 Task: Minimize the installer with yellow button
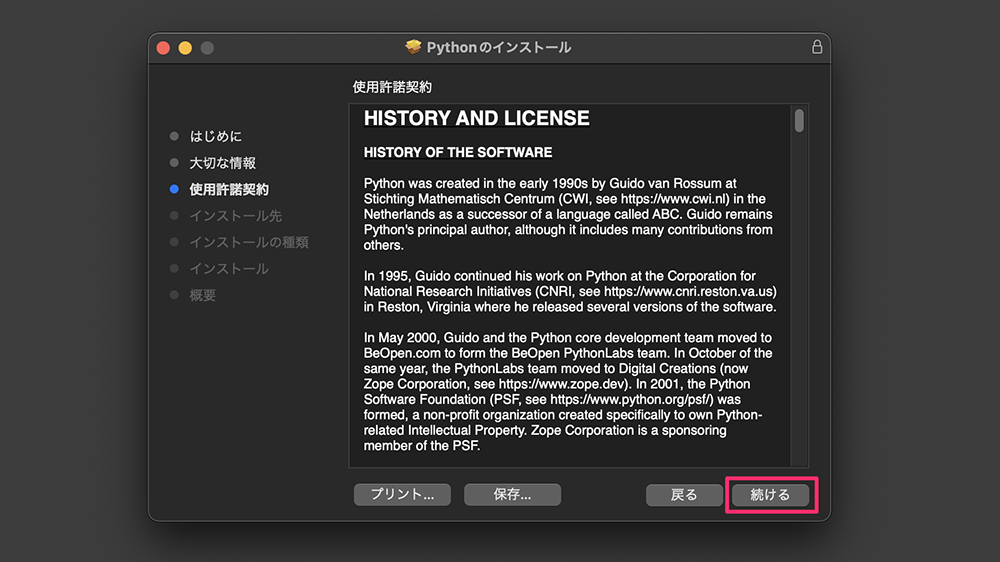(x=185, y=48)
